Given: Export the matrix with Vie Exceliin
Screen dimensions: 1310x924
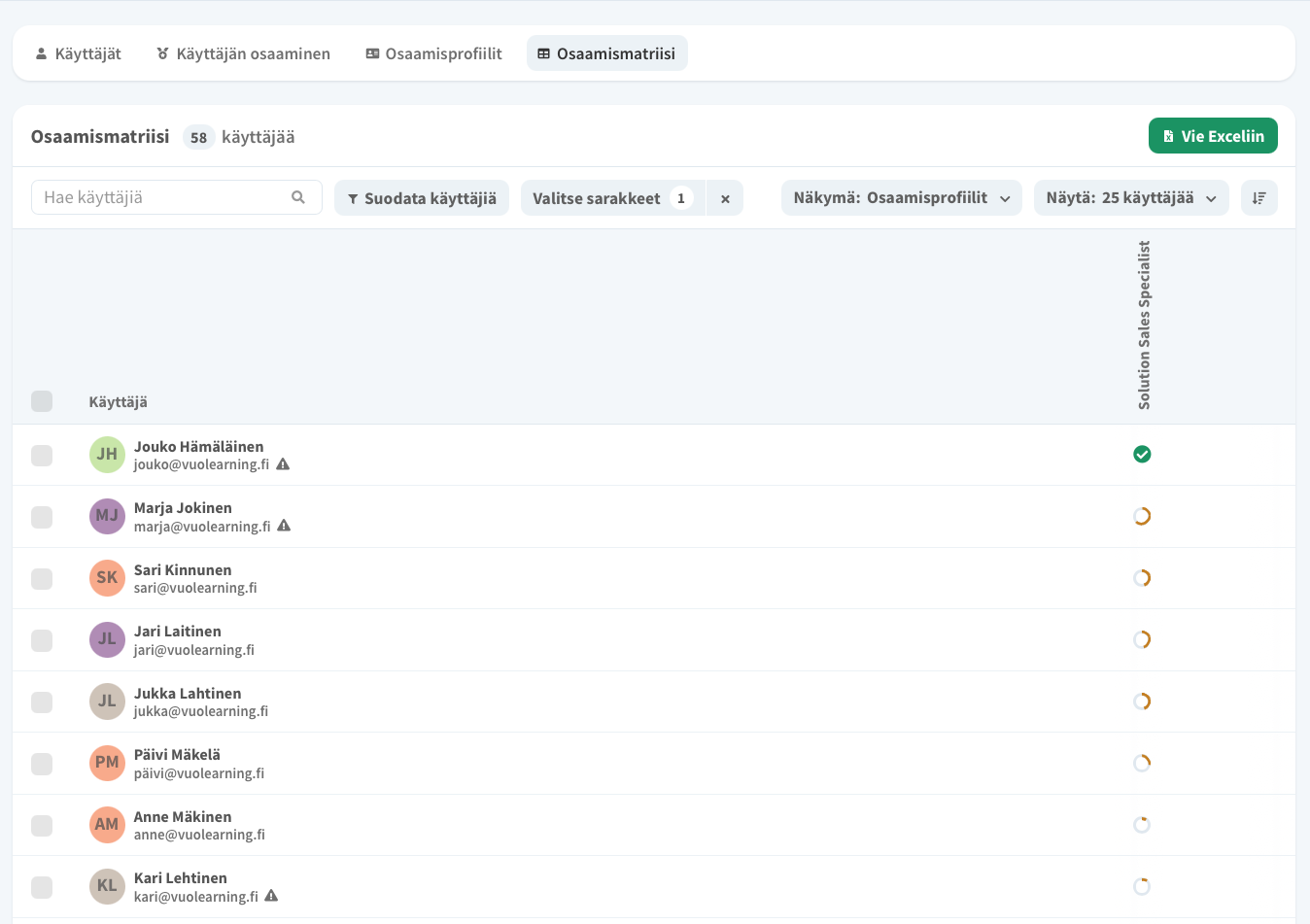Looking at the screenshot, I should (x=1212, y=136).
